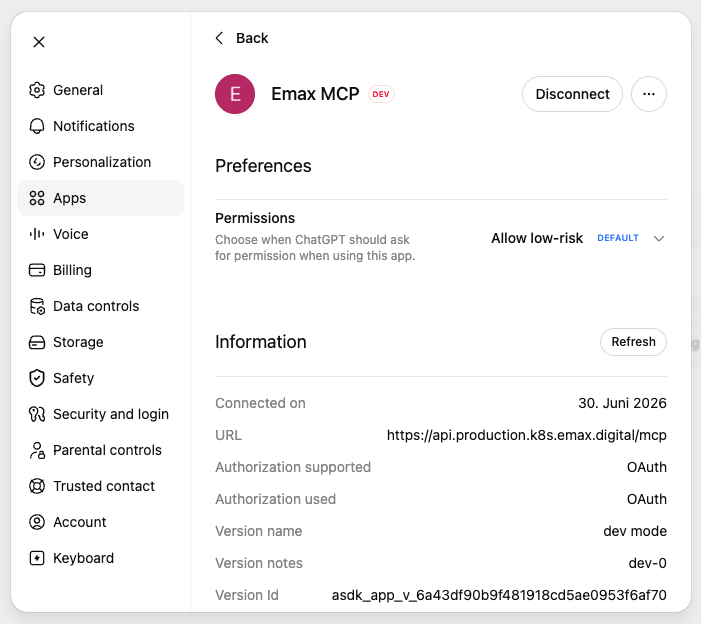The height and width of the screenshot is (624, 701).
Task: Click the Emax MCP avatar circle
Action: [x=235, y=94]
